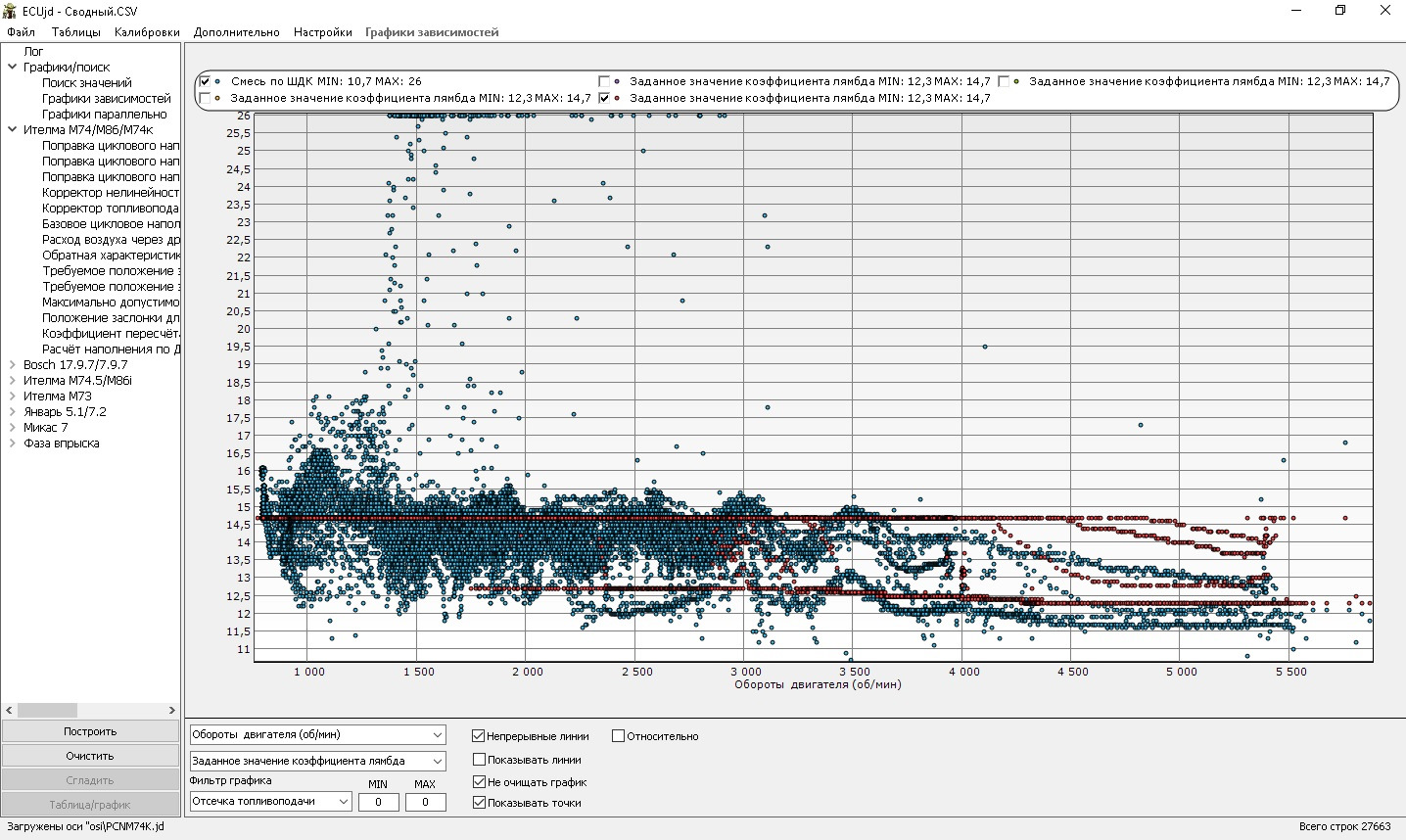The height and width of the screenshot is (840, 1406).
Task: Click the Построить button
Action: (x=90, y=731)
